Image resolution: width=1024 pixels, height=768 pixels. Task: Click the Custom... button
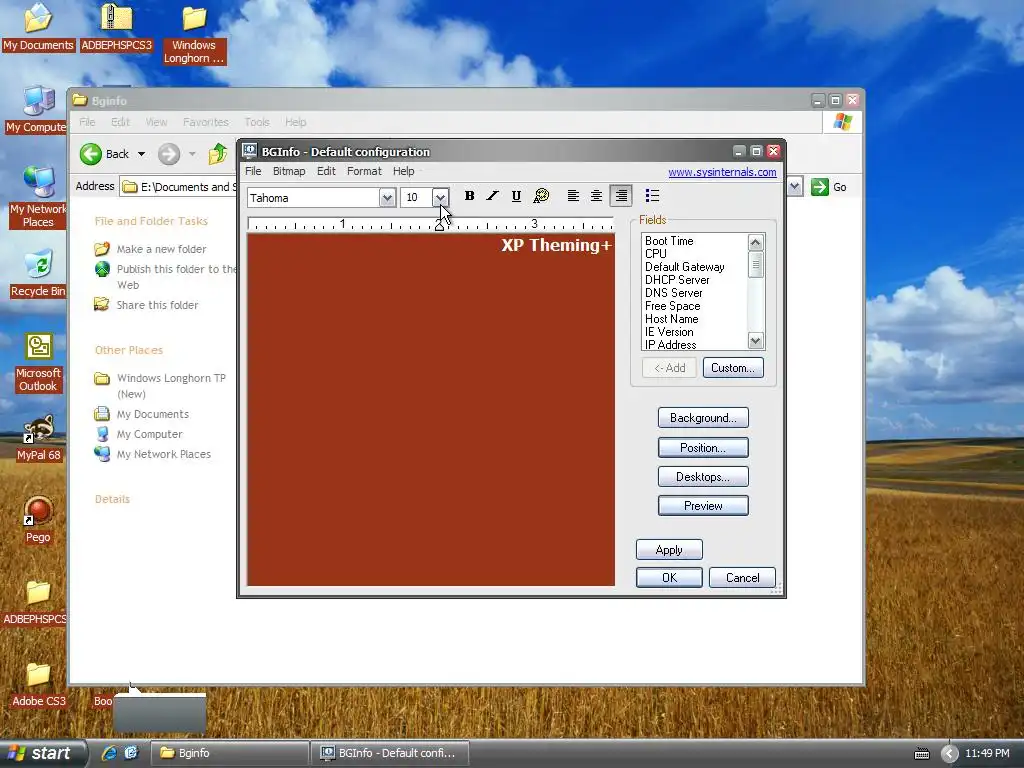tap(733, 368)
